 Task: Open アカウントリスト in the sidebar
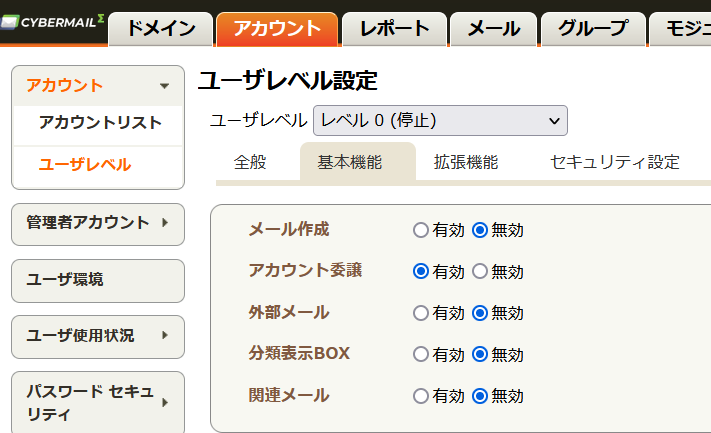100,122
